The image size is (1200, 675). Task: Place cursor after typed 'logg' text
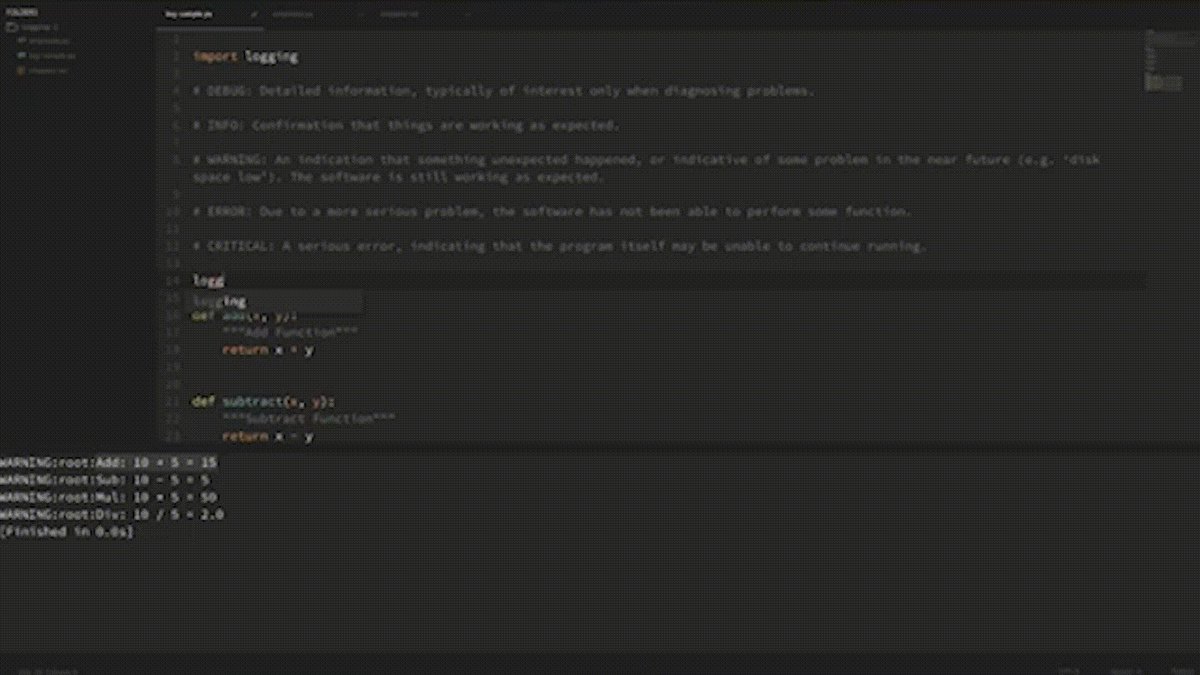click(225, 281)
